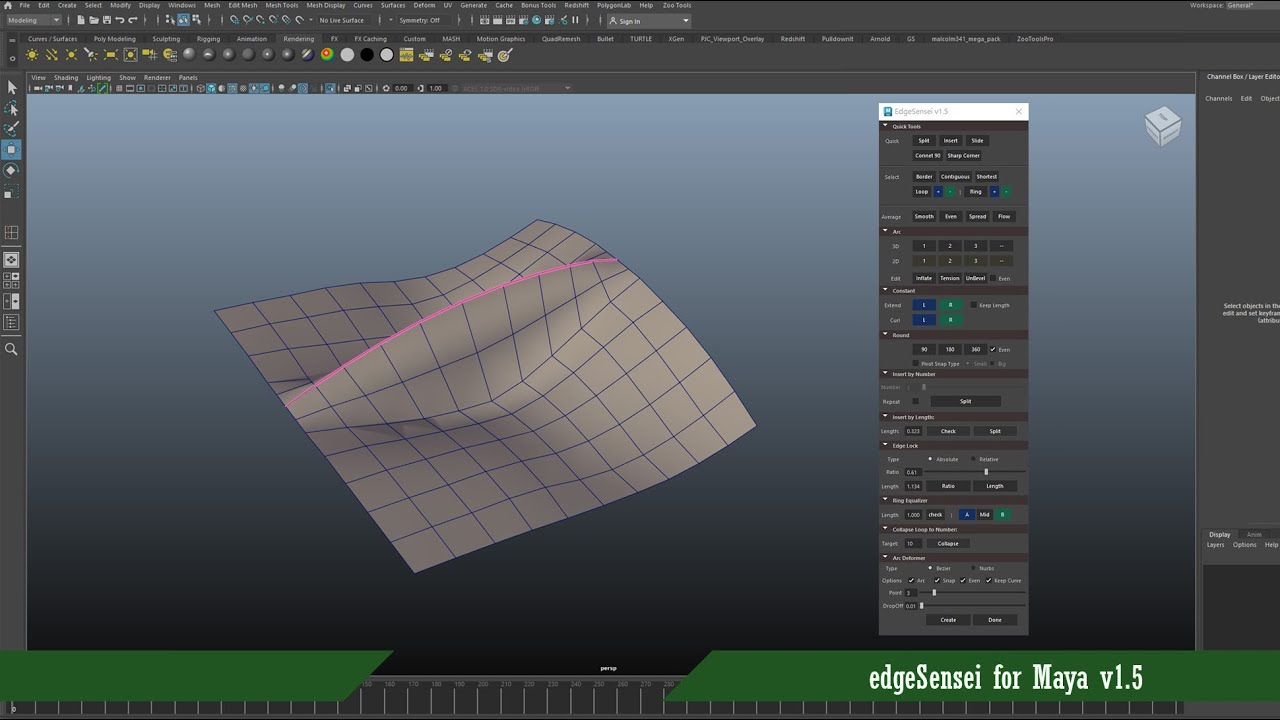Viewport: 1280px width, 720px height.
Task: Click the New Scene file icon
Action: 81,20
